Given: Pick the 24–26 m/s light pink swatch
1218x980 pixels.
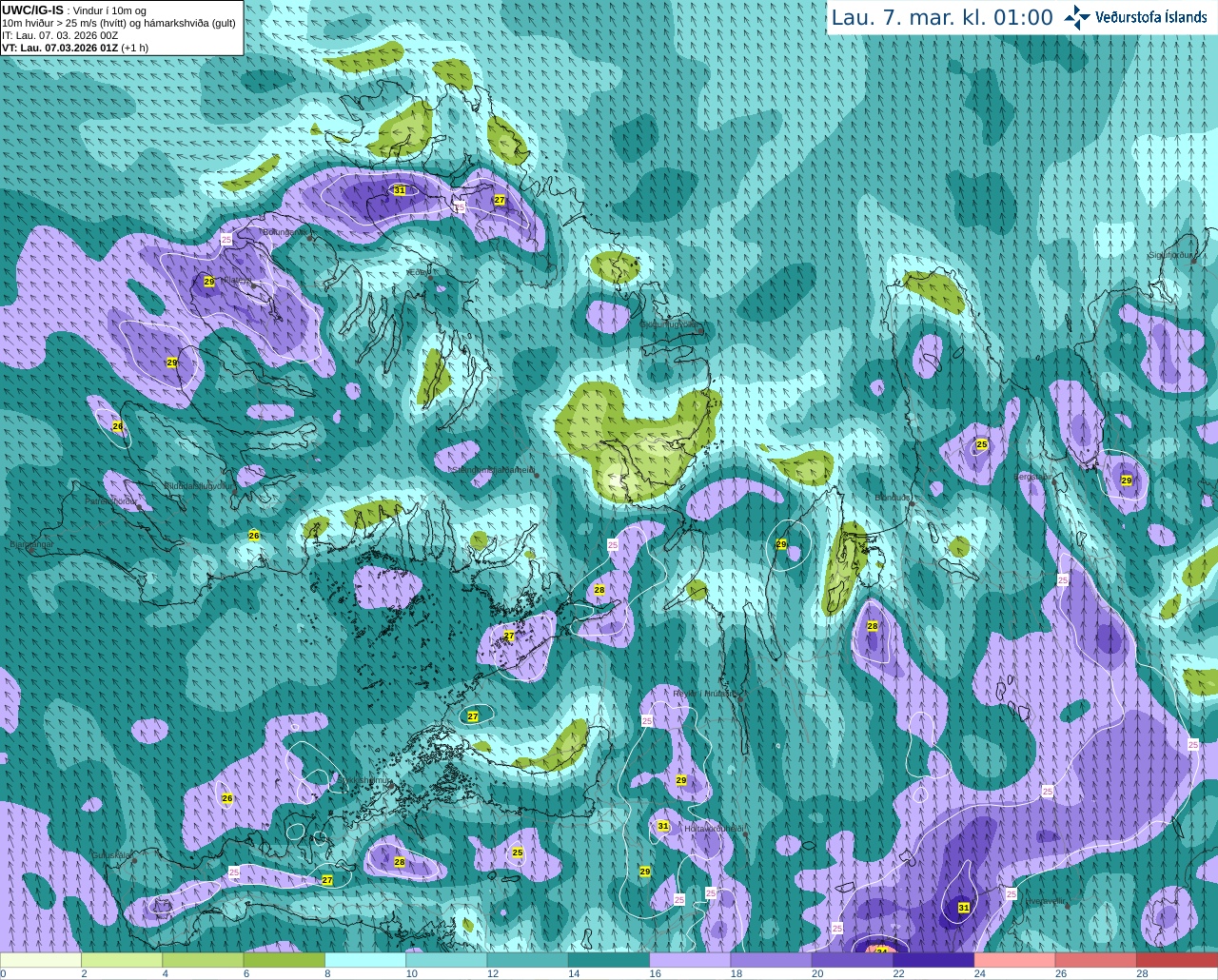Looking at the screenshot, I should (x=1015, y=960).
